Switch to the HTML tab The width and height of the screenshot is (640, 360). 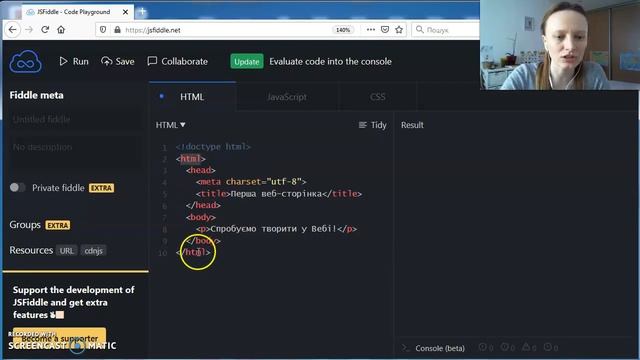[193, 97]
